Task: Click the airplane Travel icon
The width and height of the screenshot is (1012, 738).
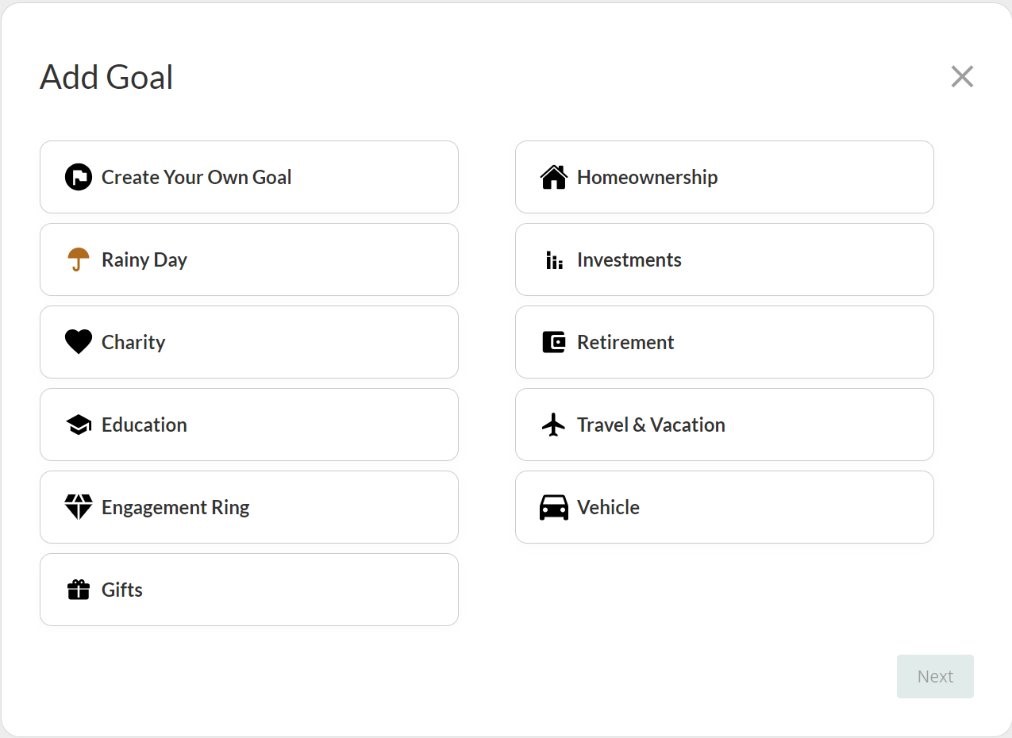Action: 554,425
